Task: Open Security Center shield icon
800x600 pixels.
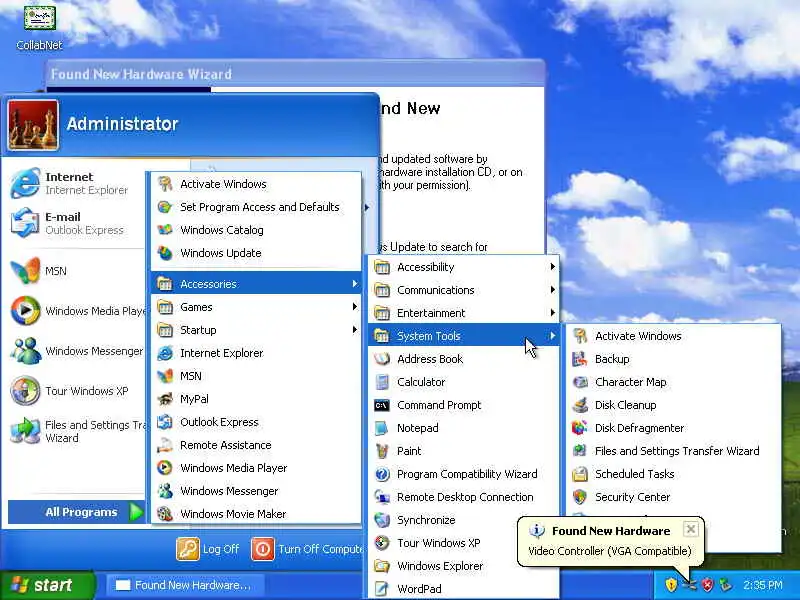Action: tap(580, 497)
